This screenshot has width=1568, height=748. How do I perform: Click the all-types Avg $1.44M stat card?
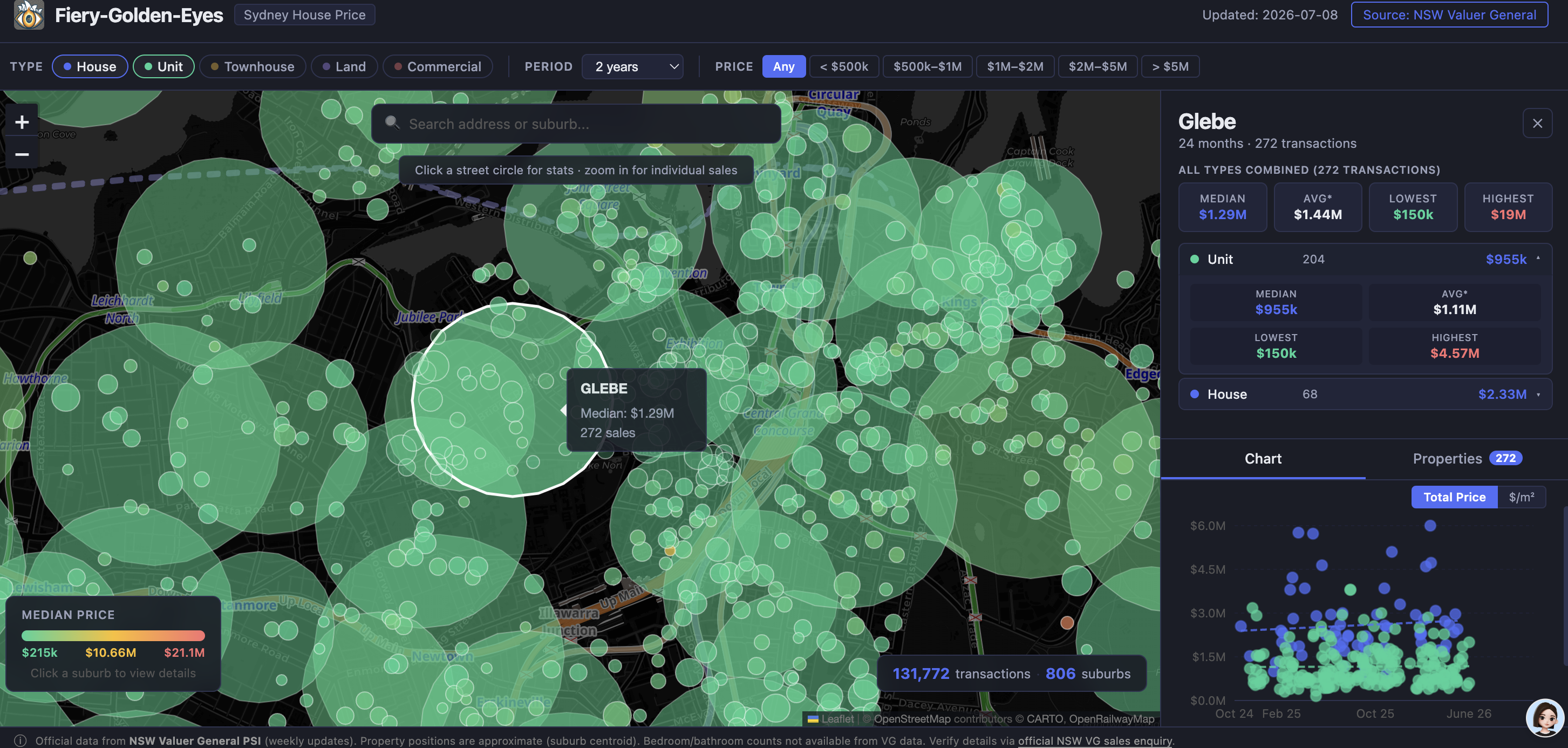point(1317,207)
